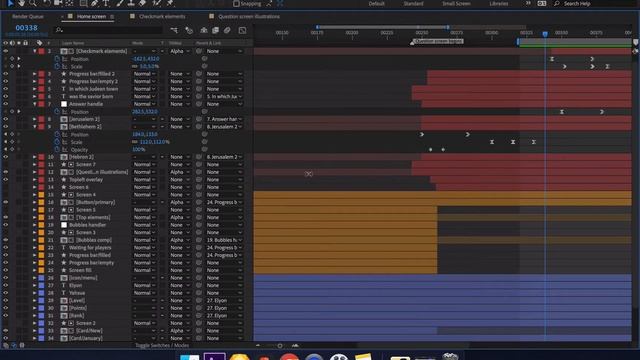Click parent pick whip for Answer handle layer
The width and height of the screenshot is (640, 360).
point(199,104)
